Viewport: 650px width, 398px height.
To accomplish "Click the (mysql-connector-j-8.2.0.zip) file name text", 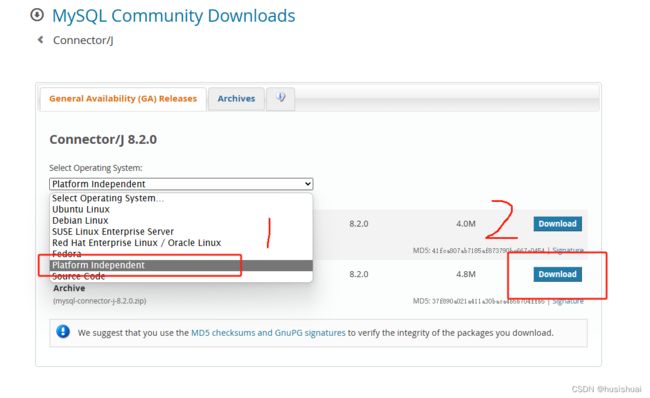I will (99, 301).
